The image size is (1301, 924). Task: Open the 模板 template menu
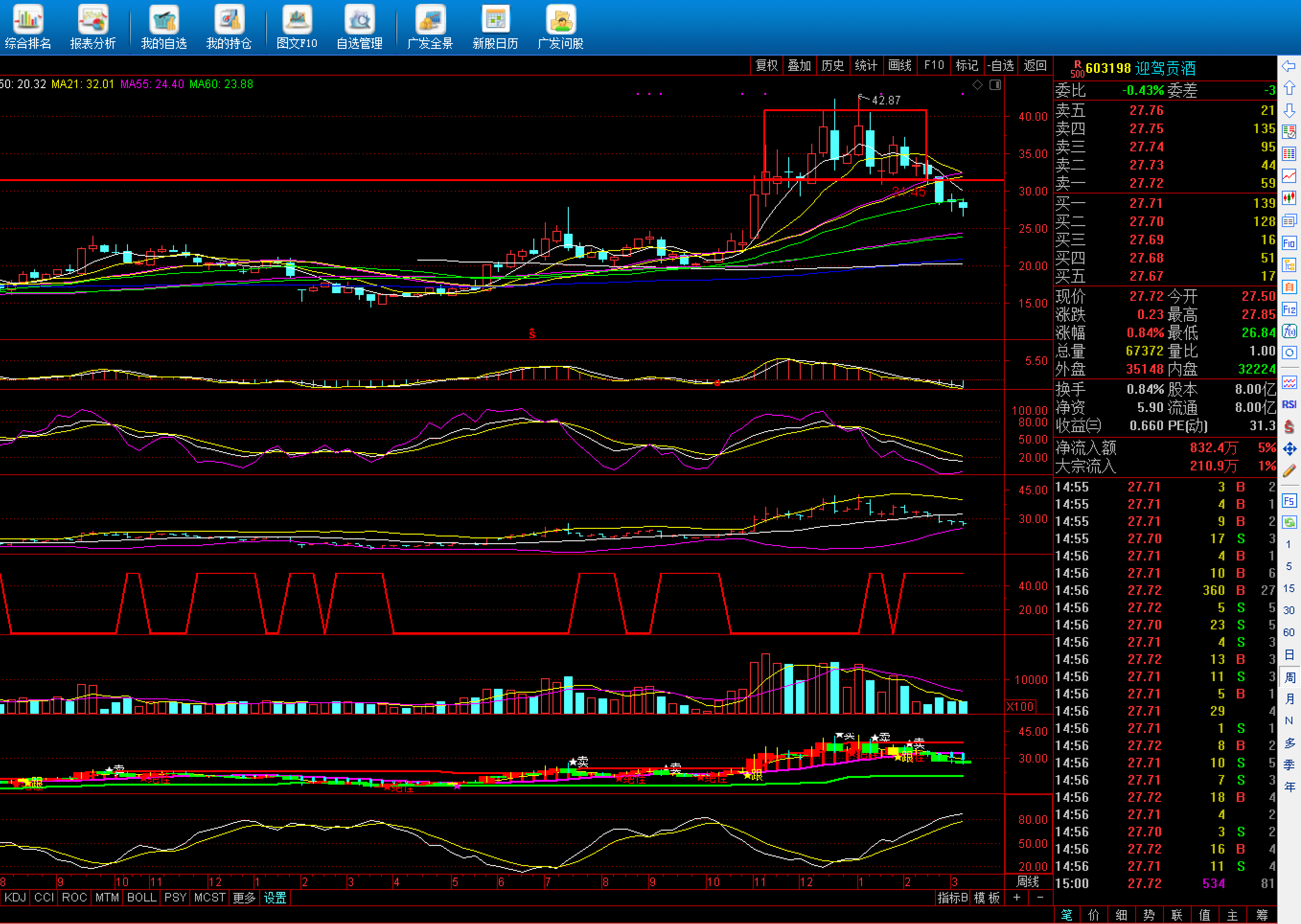point(987,897)
